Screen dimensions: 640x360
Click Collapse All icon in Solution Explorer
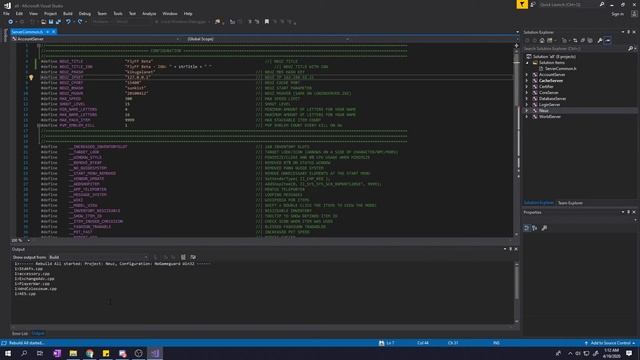pos(582,40)
